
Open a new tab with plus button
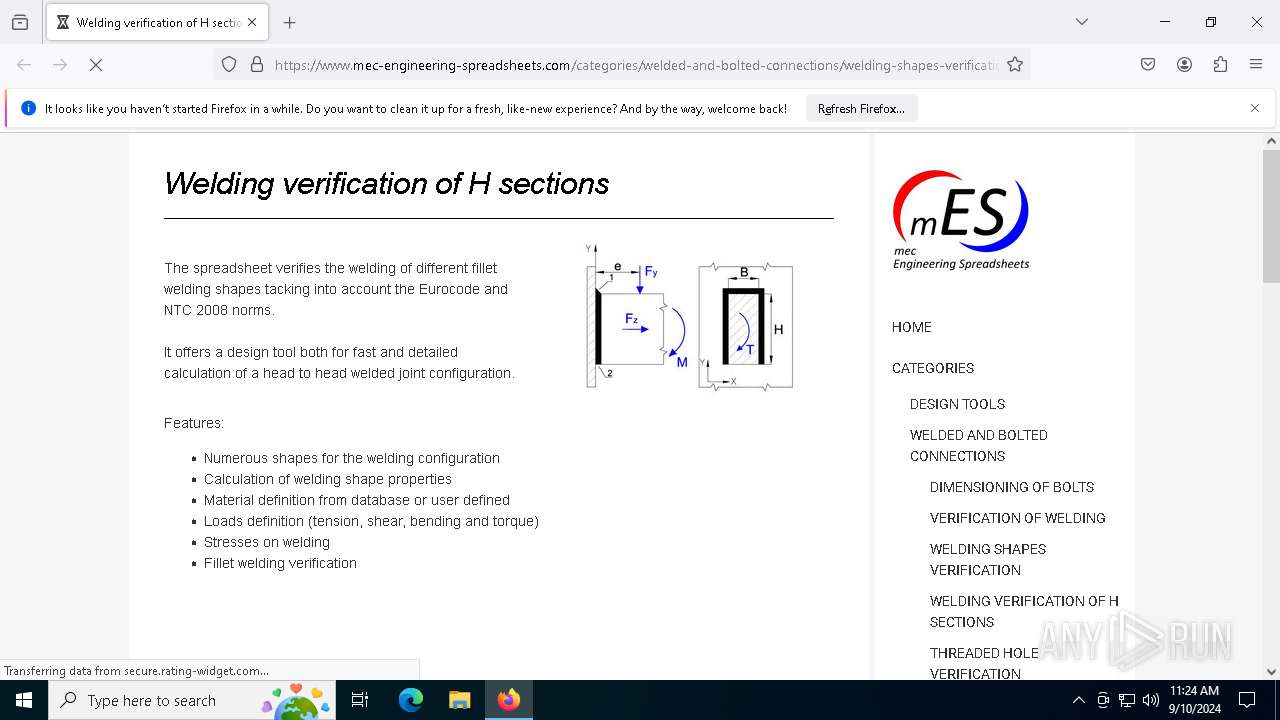pos(290,22)
